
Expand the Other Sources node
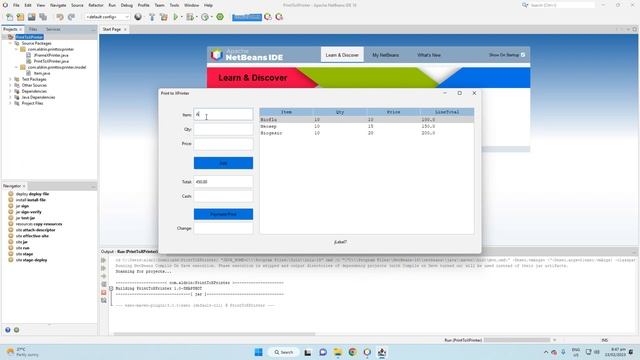10,85
